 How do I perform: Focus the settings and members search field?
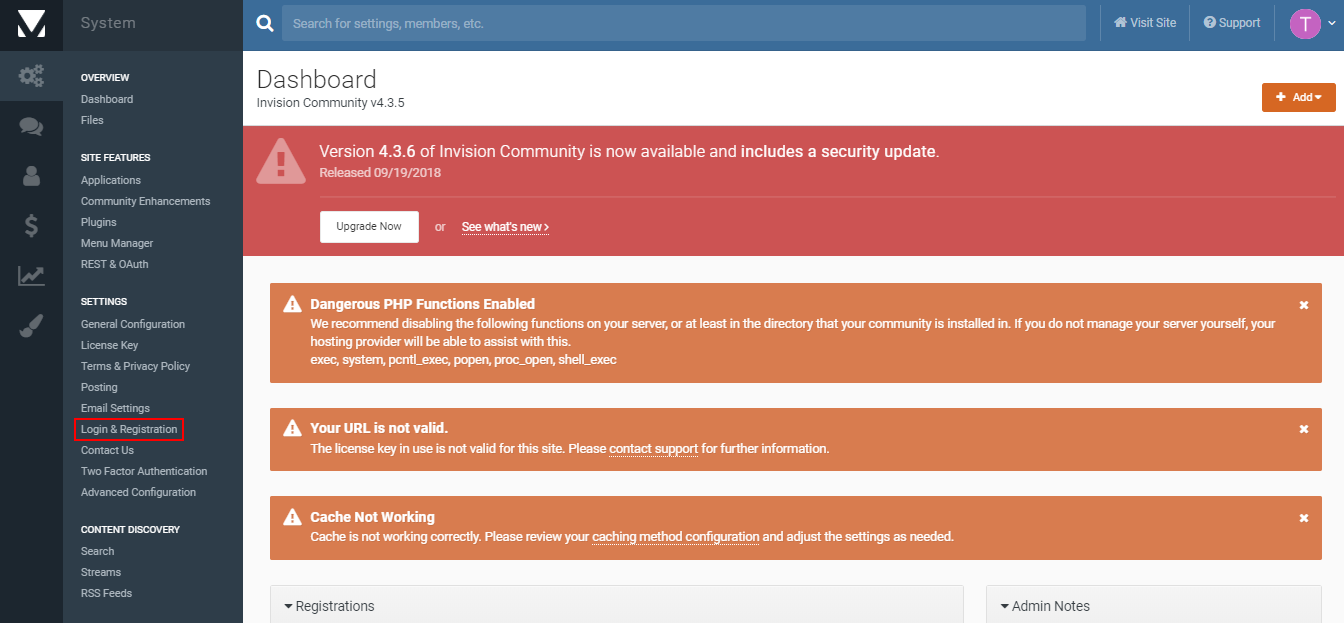tap(683, 23)
